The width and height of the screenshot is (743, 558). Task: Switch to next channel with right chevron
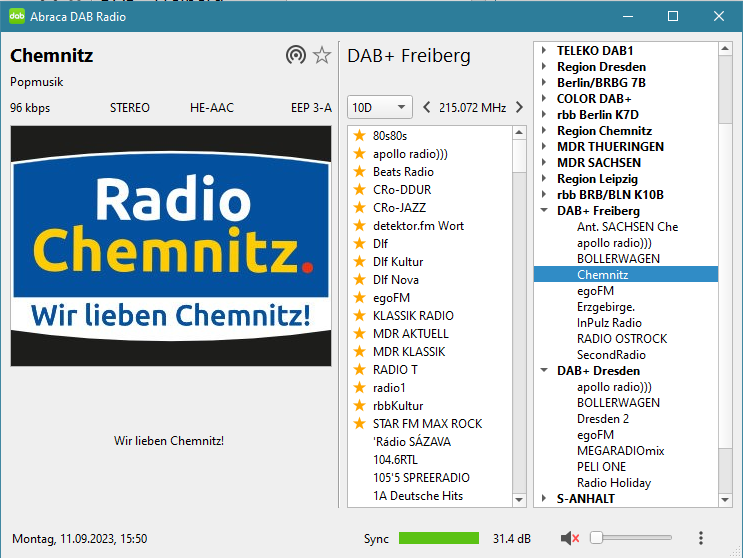[519, 107]
